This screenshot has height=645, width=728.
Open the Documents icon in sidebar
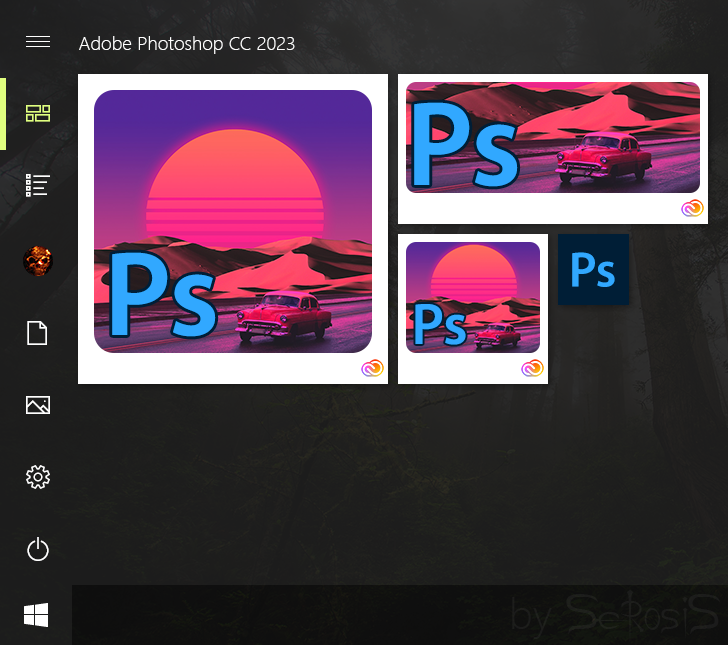38,333
